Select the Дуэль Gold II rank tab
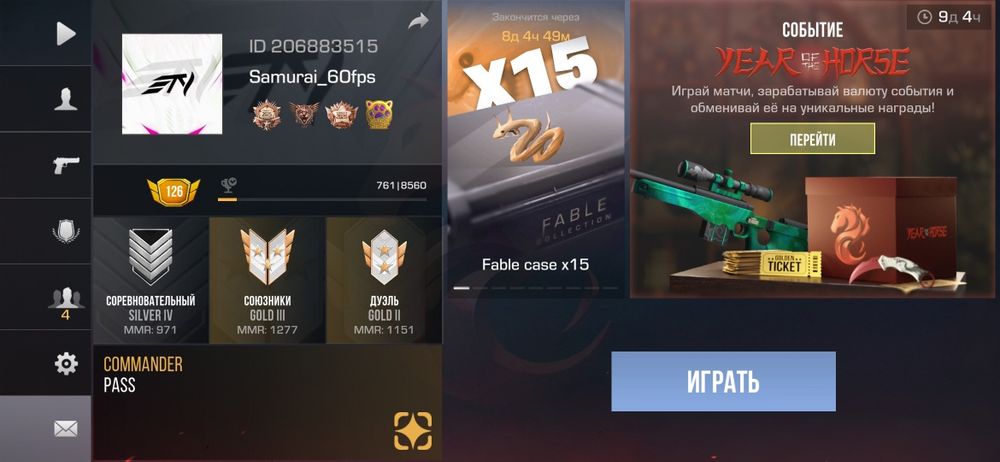This screenshot has height=462, width=1000. pos(384,280)
